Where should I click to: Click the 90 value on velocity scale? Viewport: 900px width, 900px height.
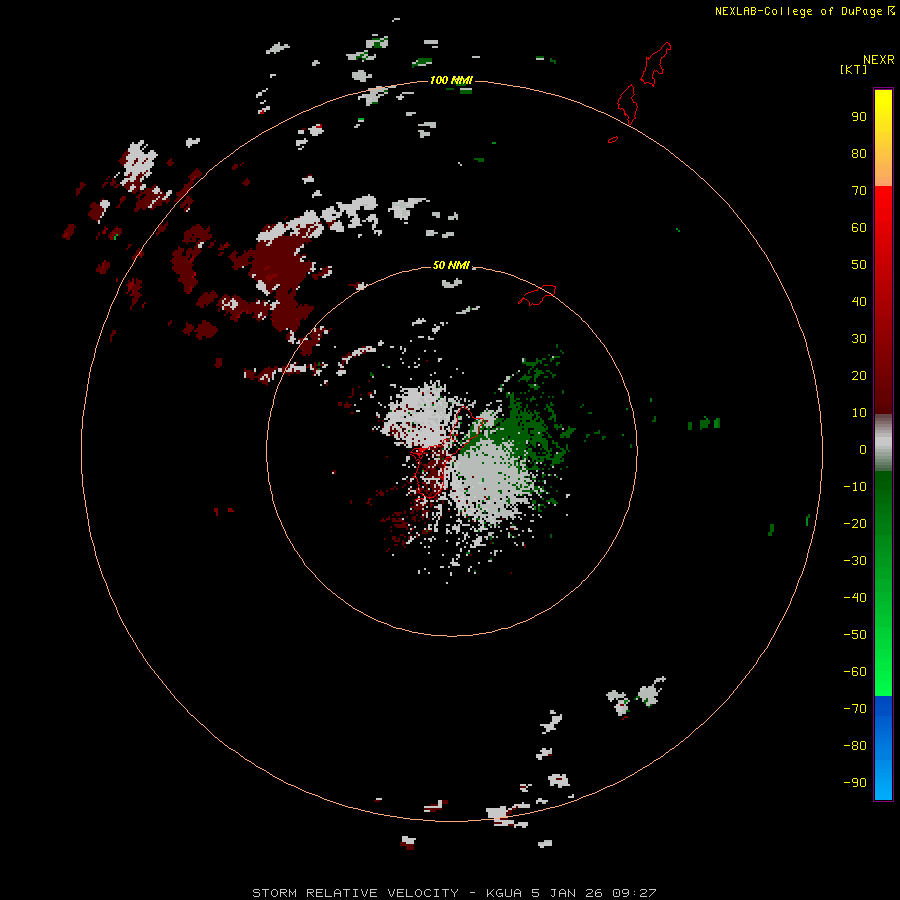(859, 117)
